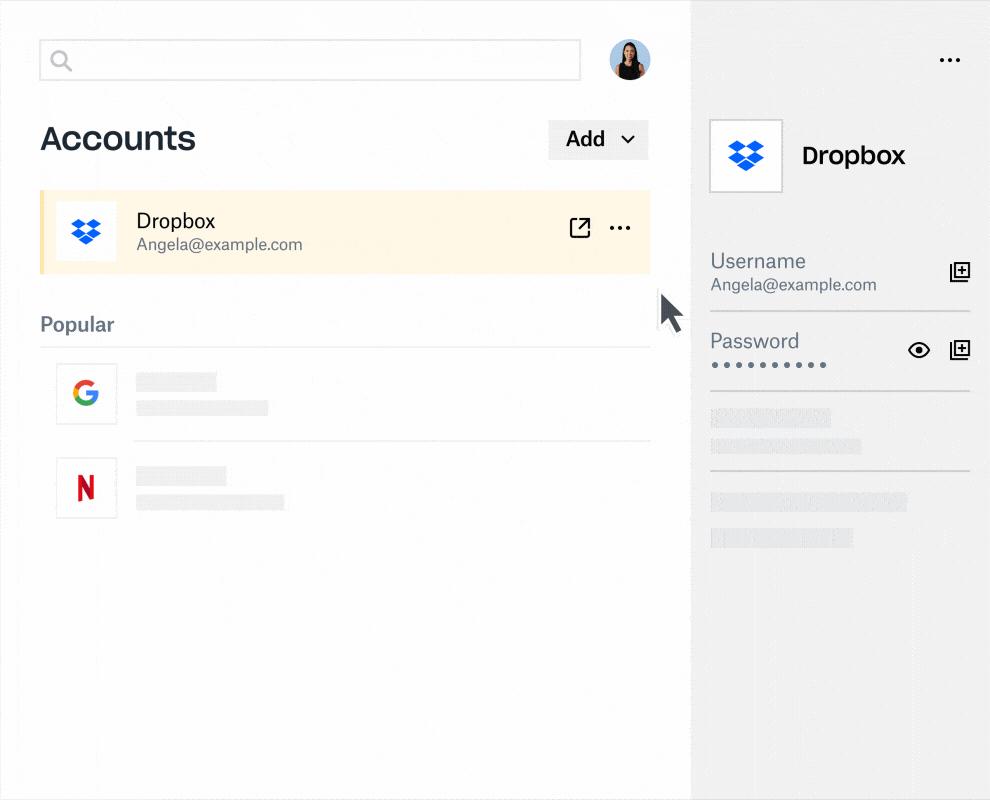The height and width of the screenshot is (800, 990).
Task: Copy the Username with the copy icon
Action: [x=960, y=272]
